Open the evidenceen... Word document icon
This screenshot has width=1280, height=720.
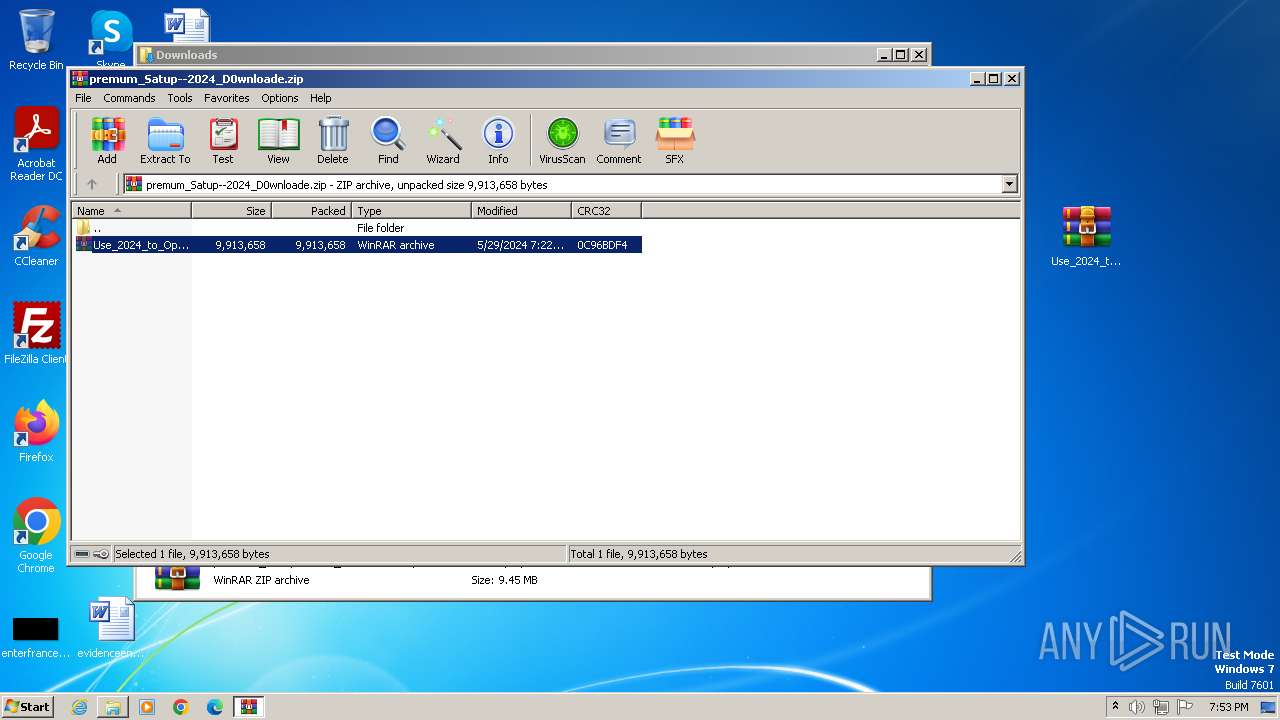(111, 628)
